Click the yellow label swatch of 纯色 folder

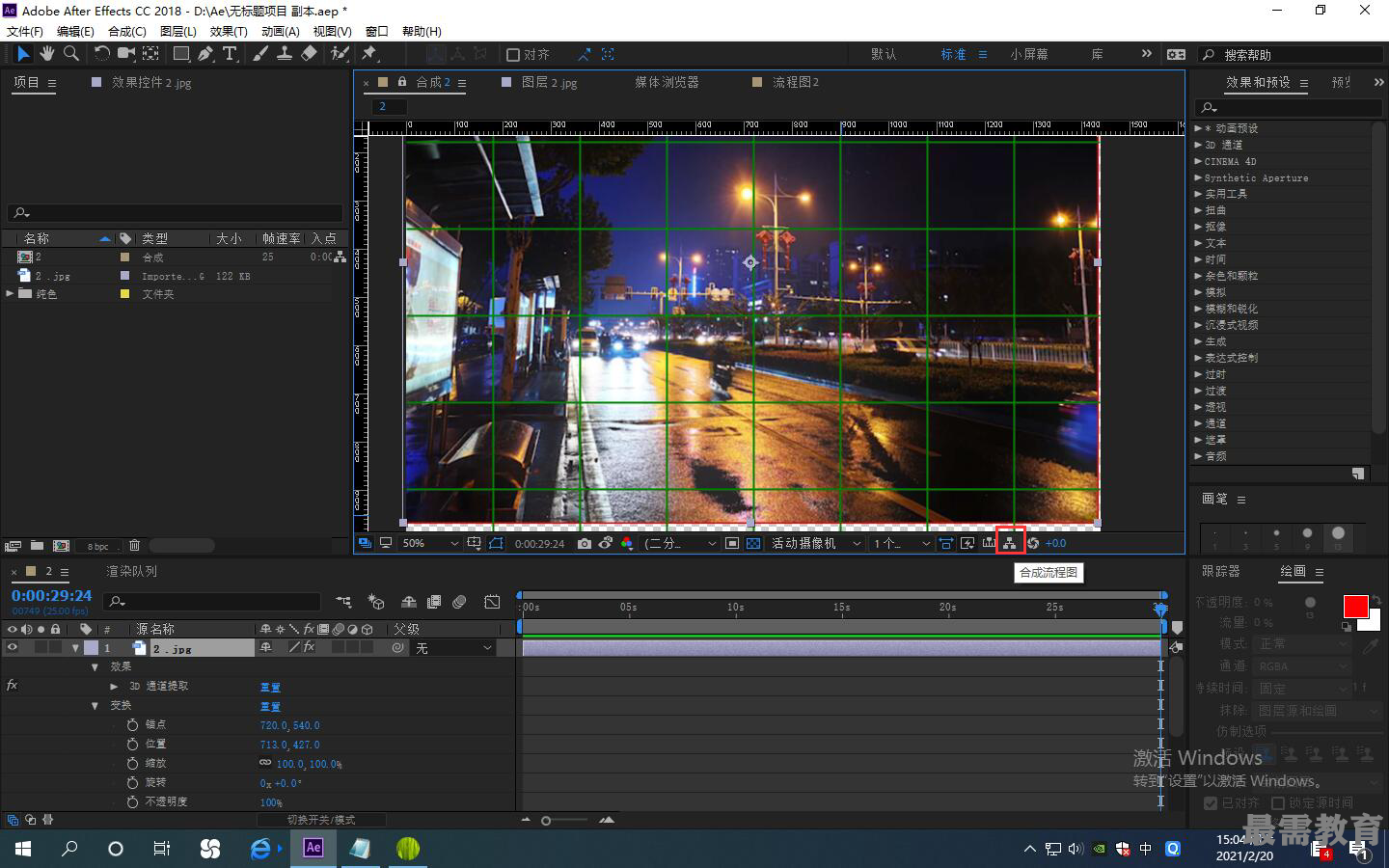coord(124,294)
